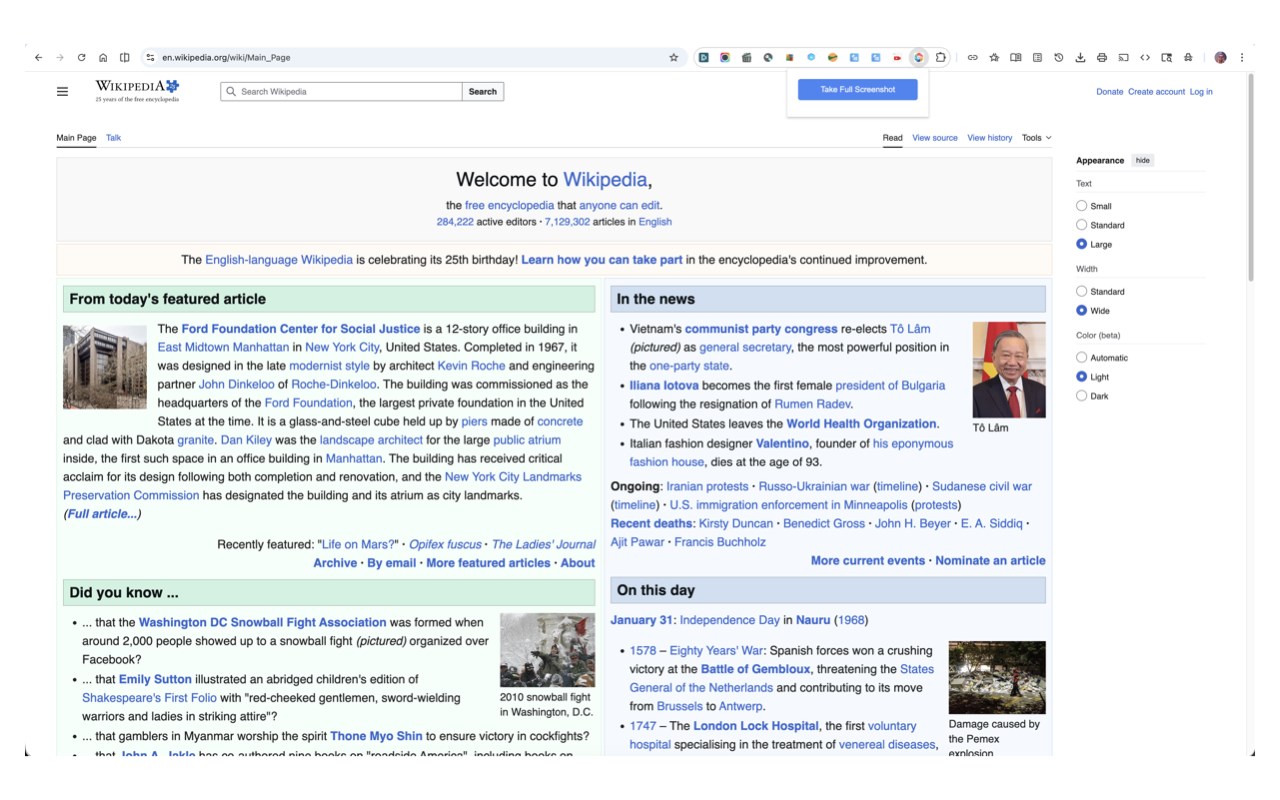1280x800 pixels.
Task: Click the page's vertical scrollbar
Action: tap(1250, 180)
